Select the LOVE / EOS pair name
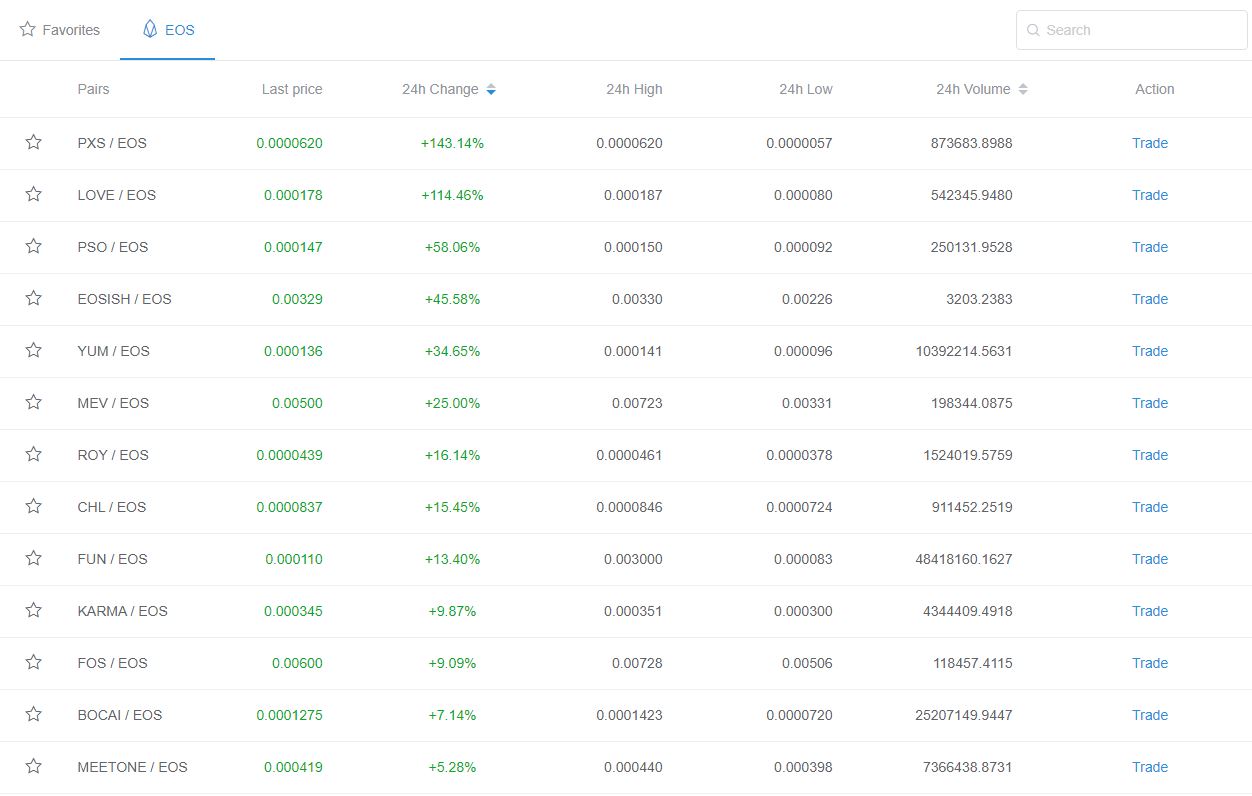 pyautogui.click(x=117, y=195)
